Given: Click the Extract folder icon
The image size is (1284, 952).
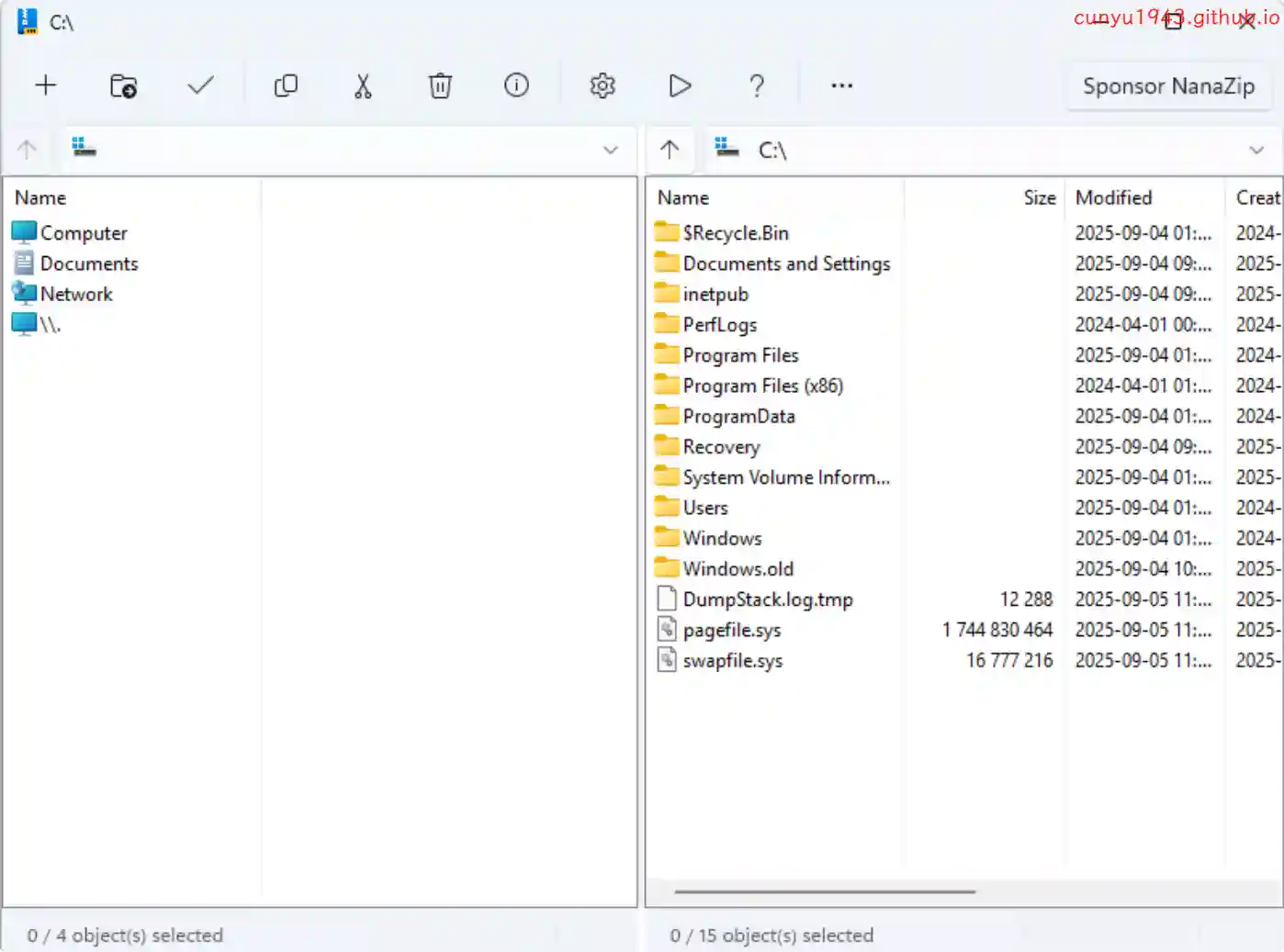Looking at the screenshot, I should click(x=123, y=85).
